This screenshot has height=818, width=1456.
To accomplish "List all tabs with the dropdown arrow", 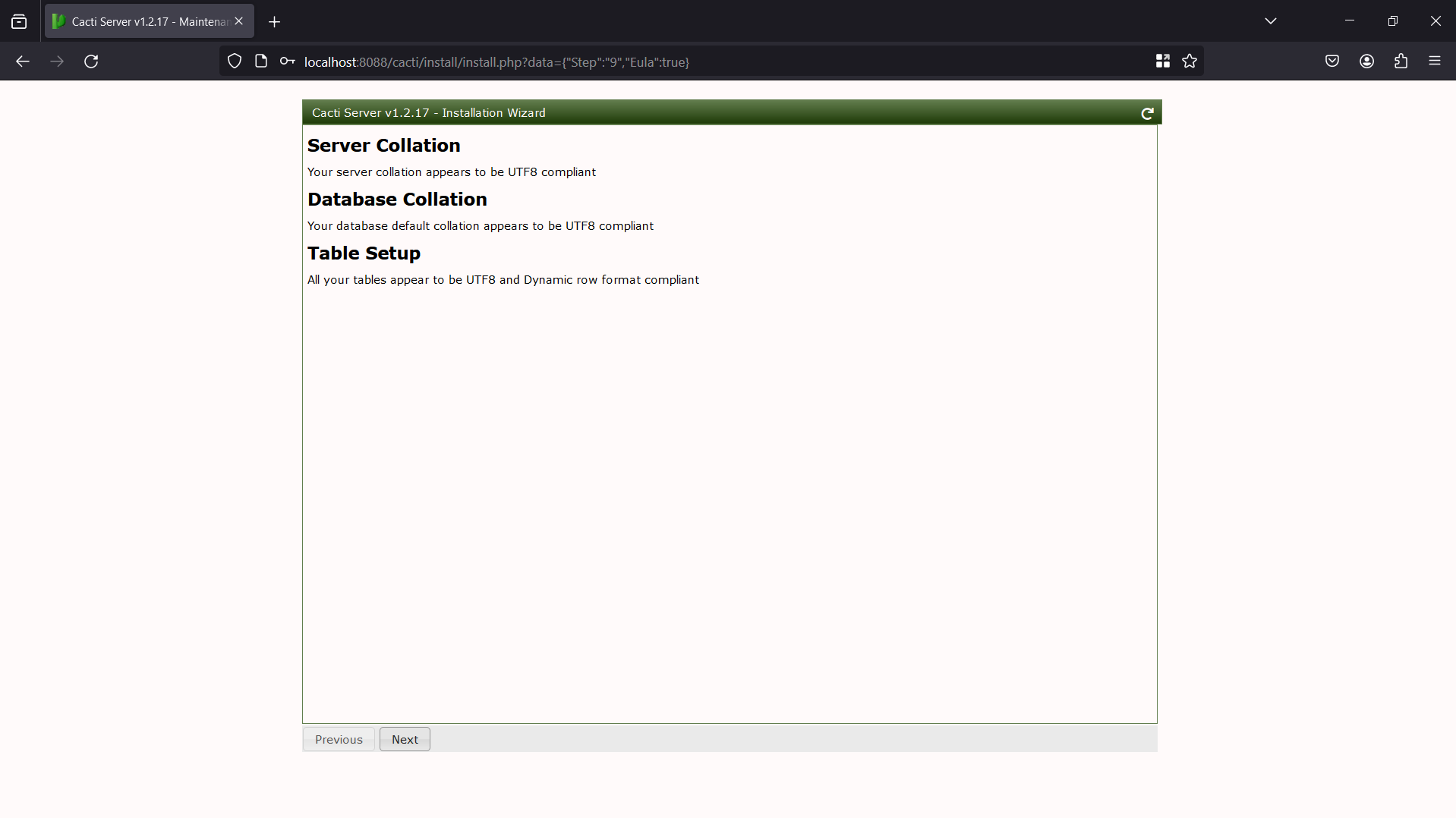I will click(x=1271, y=21).
